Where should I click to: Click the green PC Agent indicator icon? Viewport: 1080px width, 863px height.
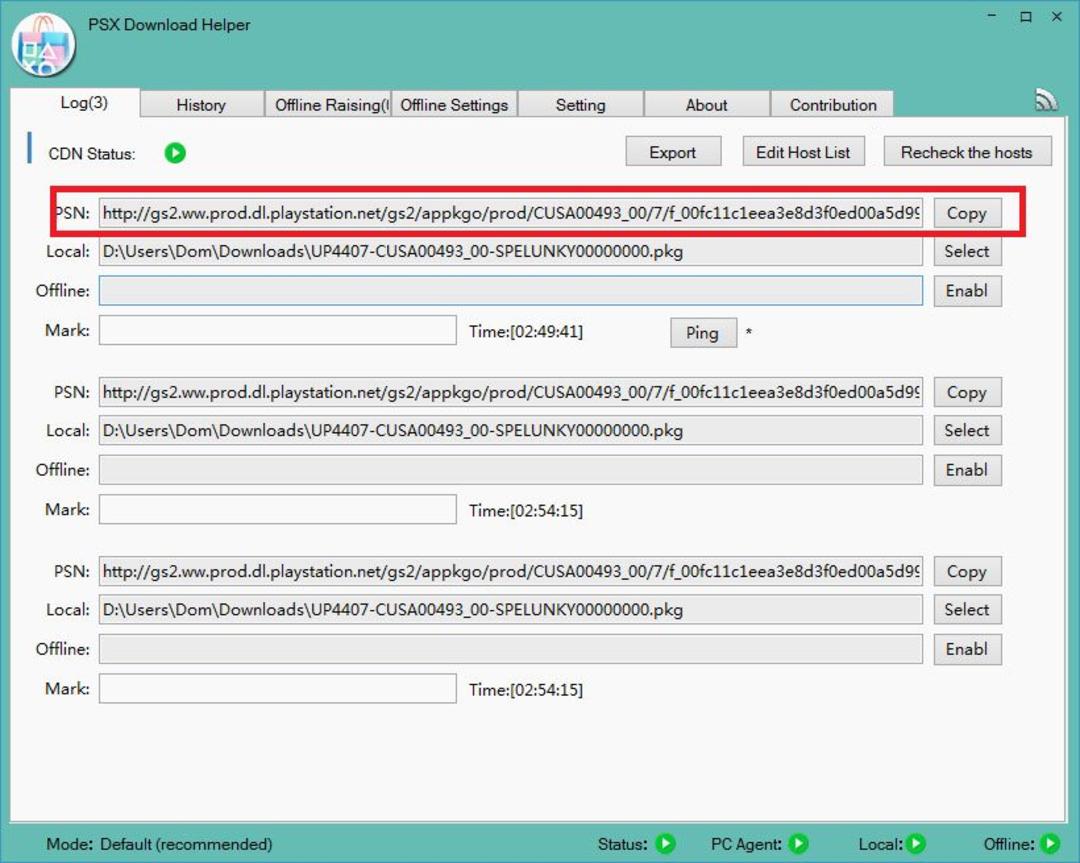click(x=798, y=843)
